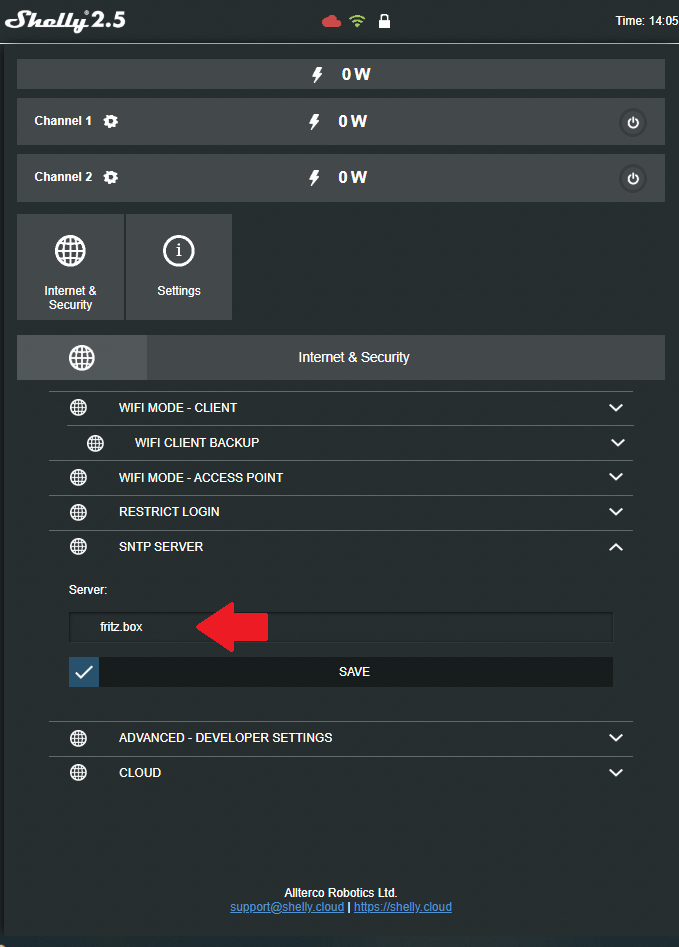Viewport: 679px width, 947px height.
Task: Click globe icon beside WIFI MODE - ACCESS POINT
Action: click(79, 478)
